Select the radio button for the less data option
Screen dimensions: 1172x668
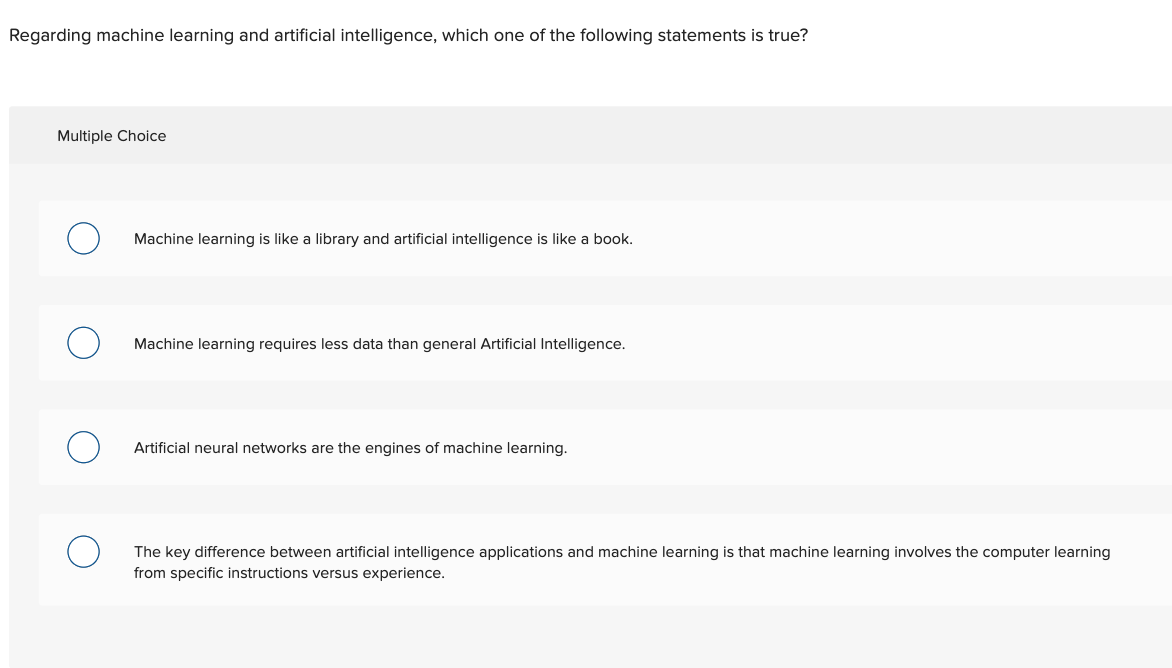pyautogui.click(x=84, y=342)
